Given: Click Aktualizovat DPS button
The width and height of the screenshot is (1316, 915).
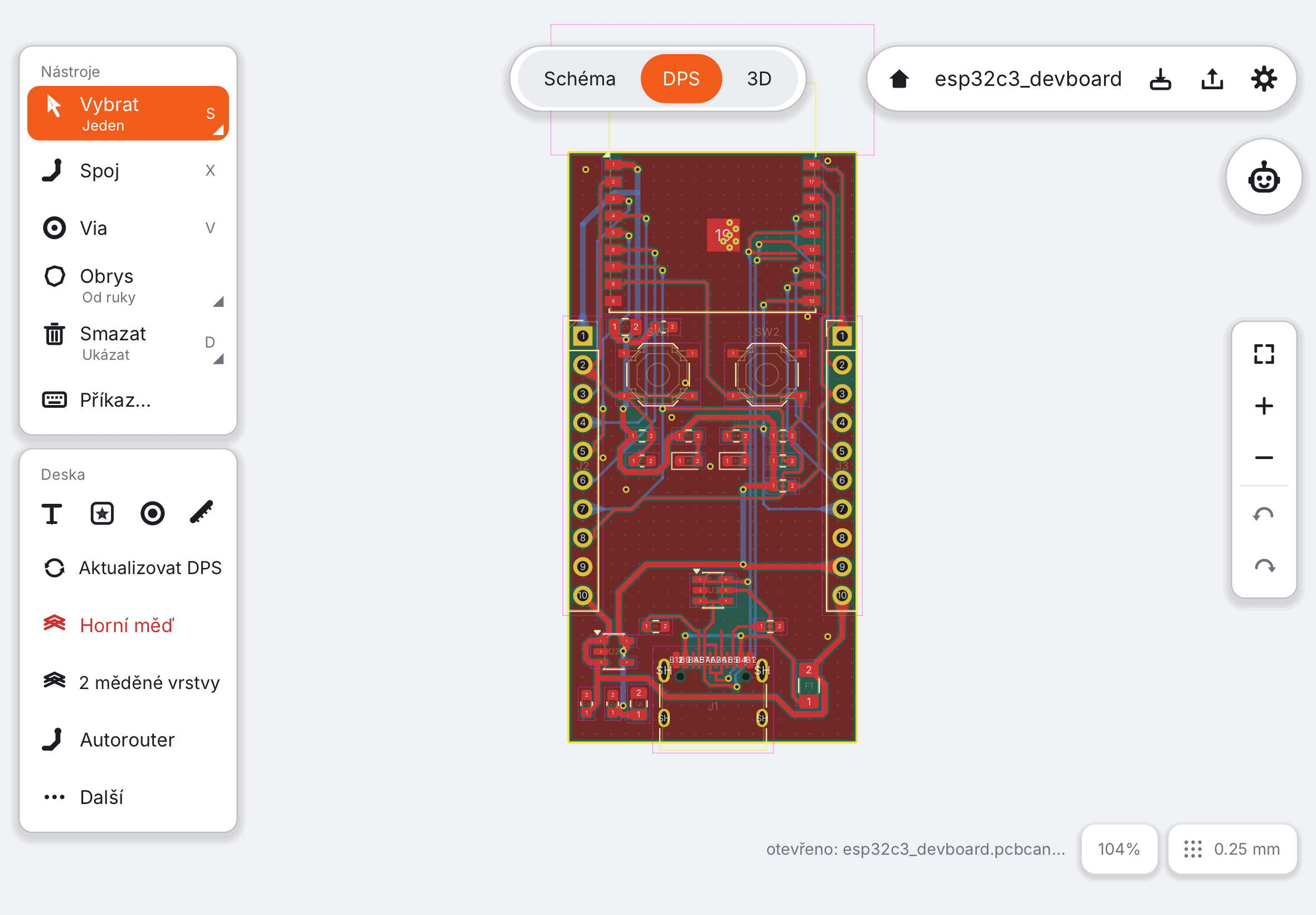Looking at the screenshot, I should click(x=128, y=567).
